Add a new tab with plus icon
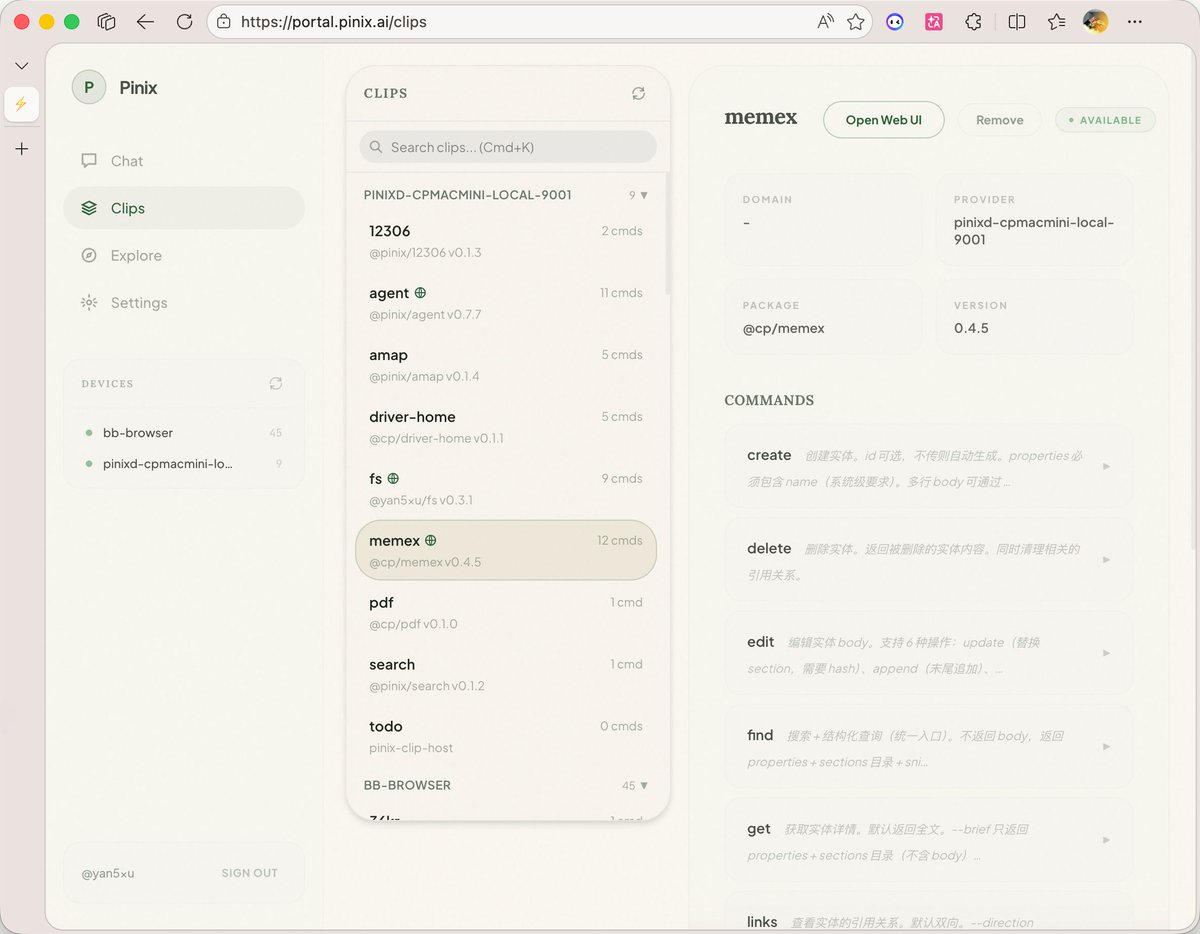The height and width of the screenshot is (934, 1200). click(22, 149)
